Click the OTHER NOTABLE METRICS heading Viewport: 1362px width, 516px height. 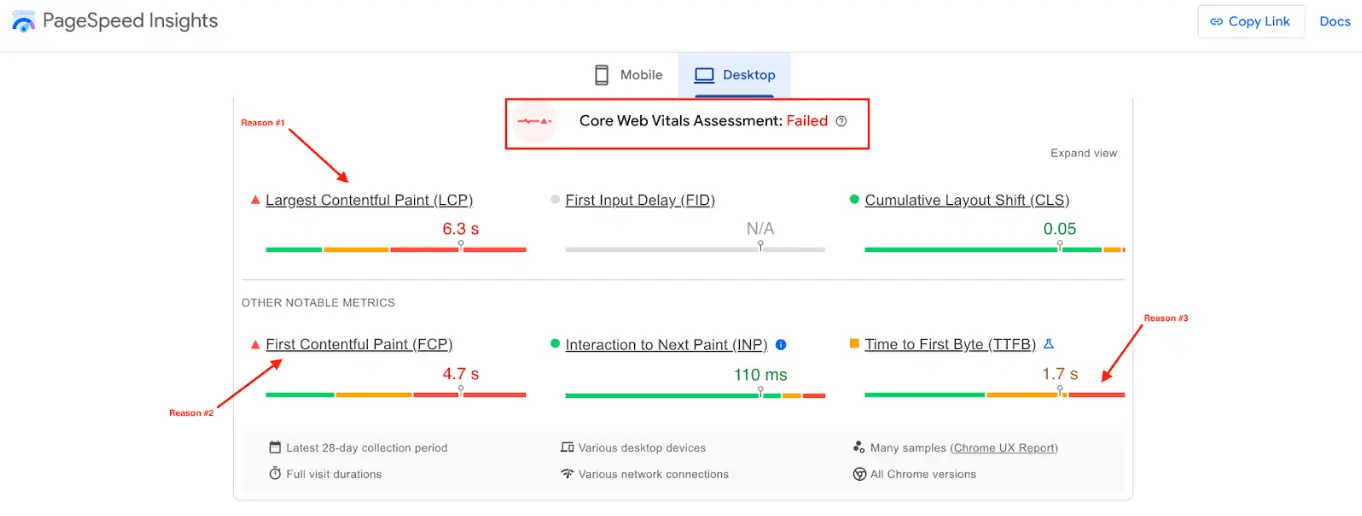tap(318, 303)
